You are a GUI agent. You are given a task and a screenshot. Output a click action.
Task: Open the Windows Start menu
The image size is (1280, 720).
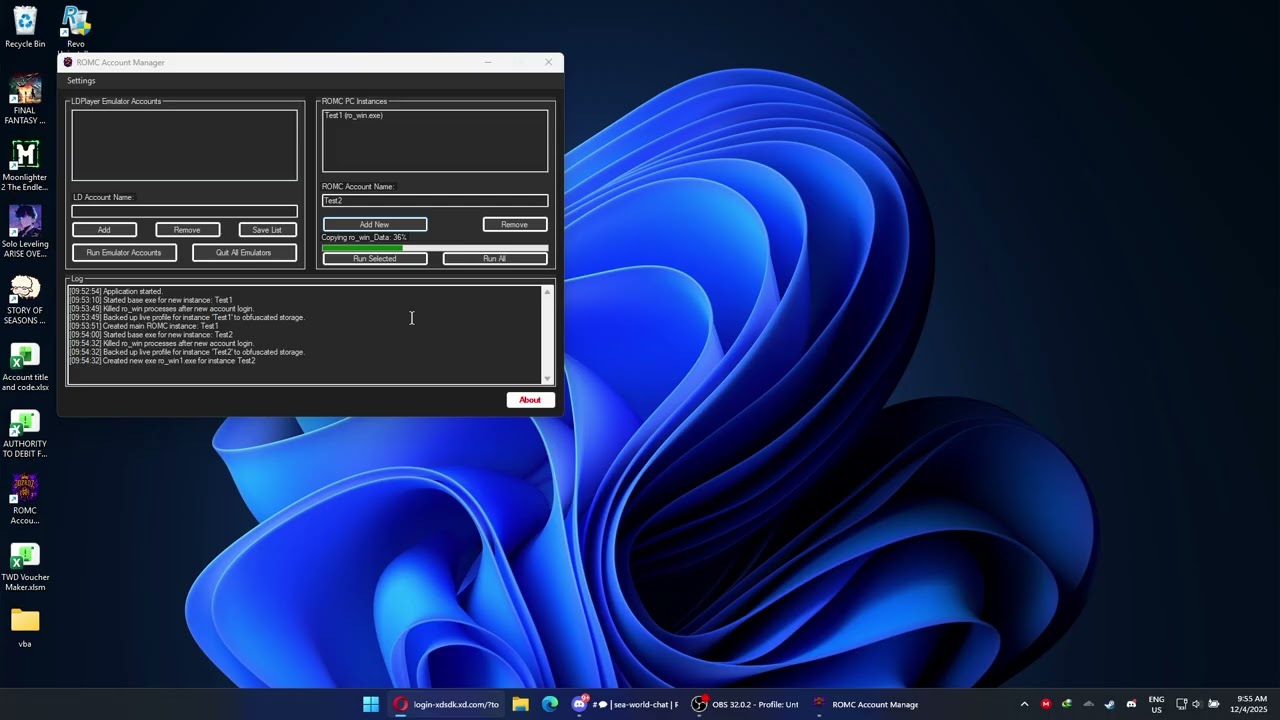[x=371, y=704]
